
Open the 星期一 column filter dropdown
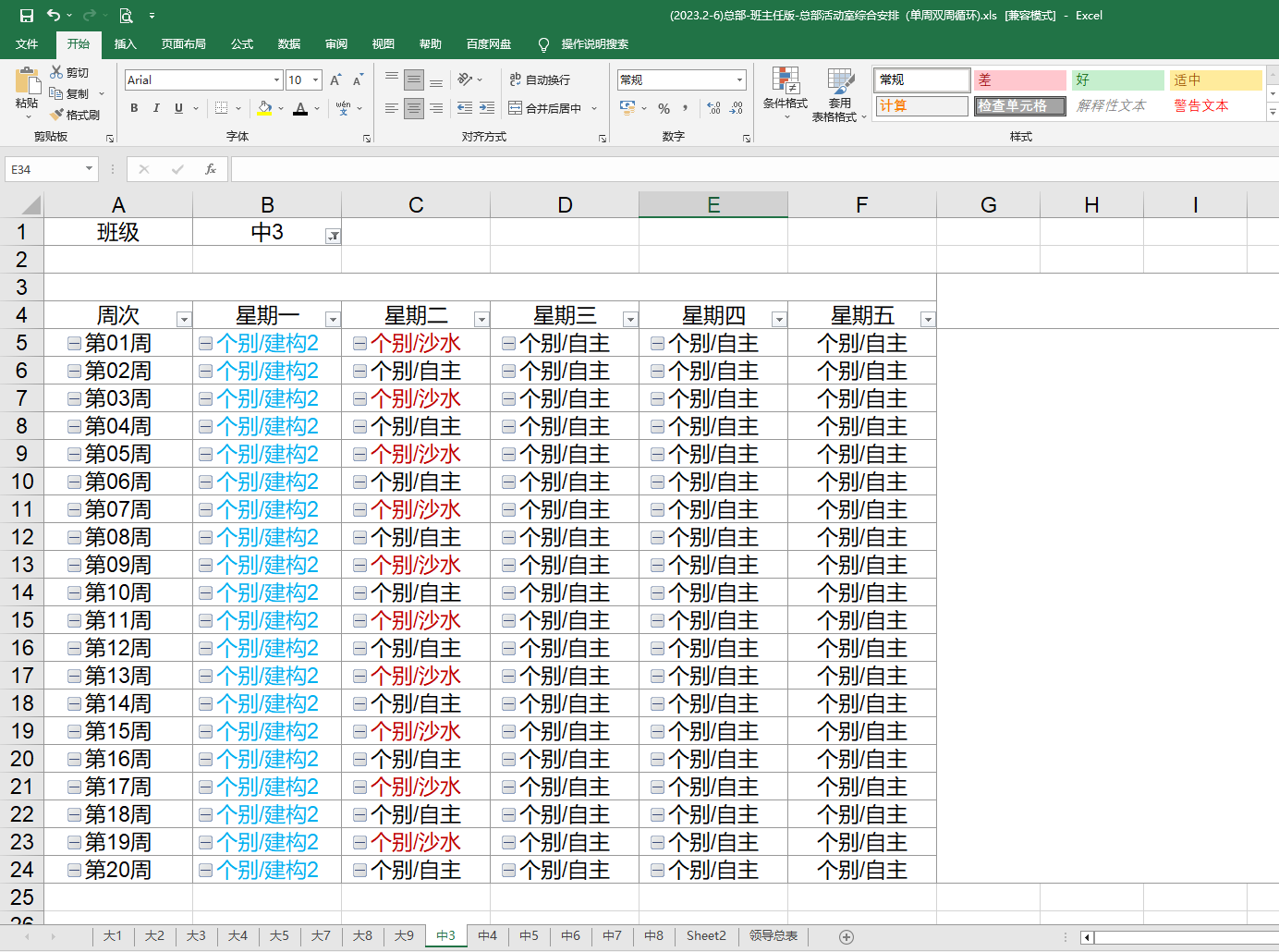tap(333, 319)
